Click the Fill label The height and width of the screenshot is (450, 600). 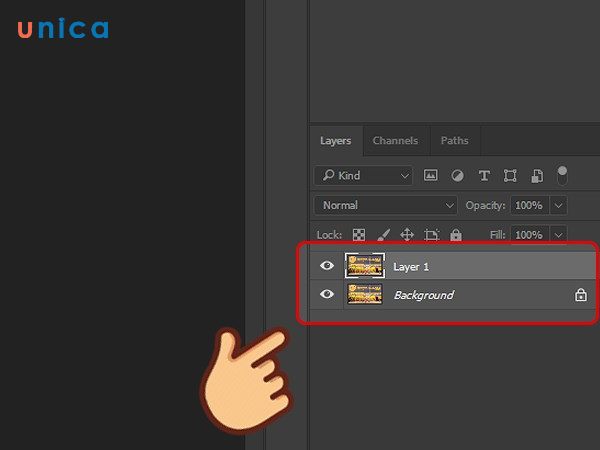click(497, 235)
